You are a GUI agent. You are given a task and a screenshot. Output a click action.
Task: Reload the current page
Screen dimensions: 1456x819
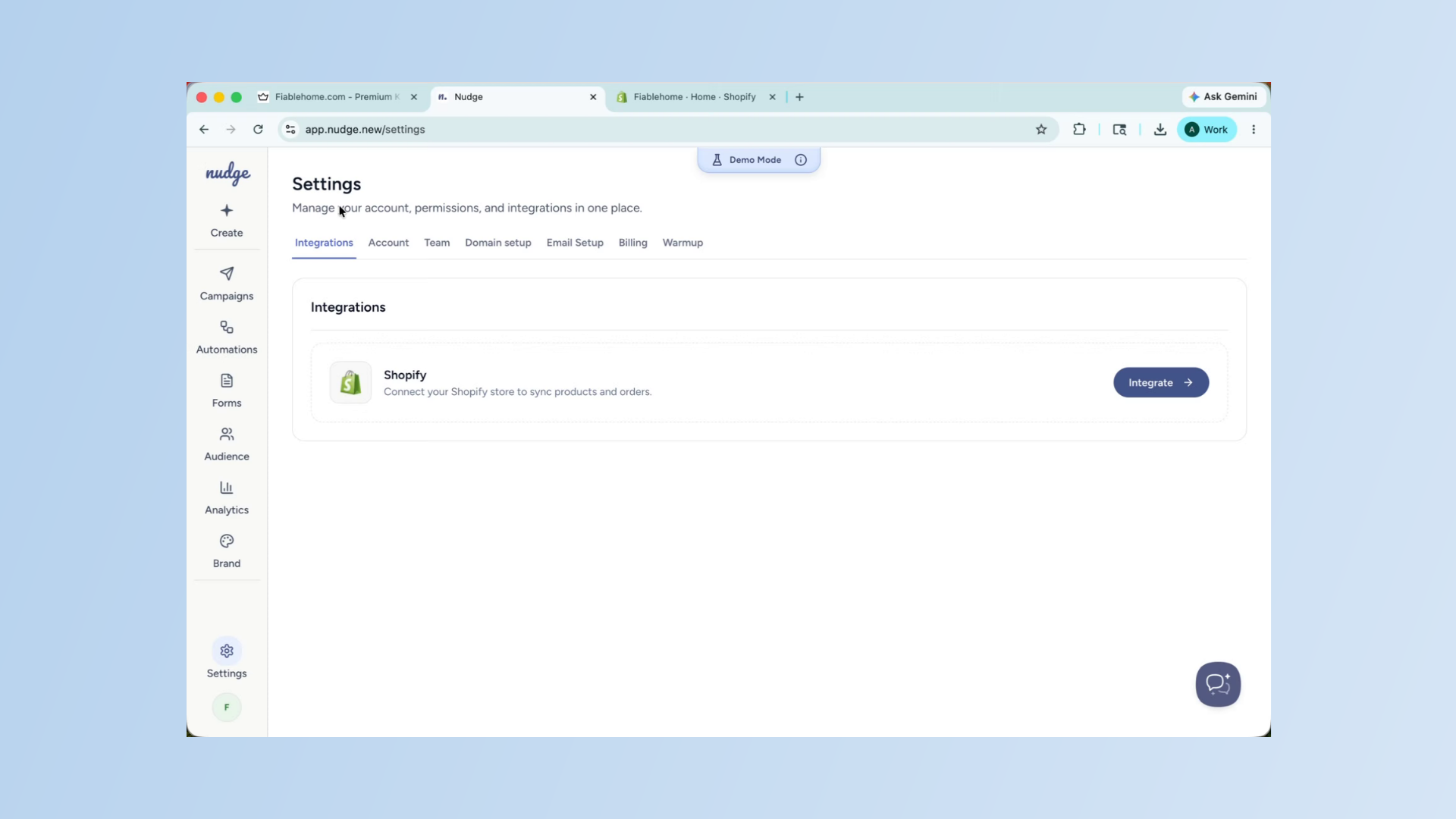258,130
